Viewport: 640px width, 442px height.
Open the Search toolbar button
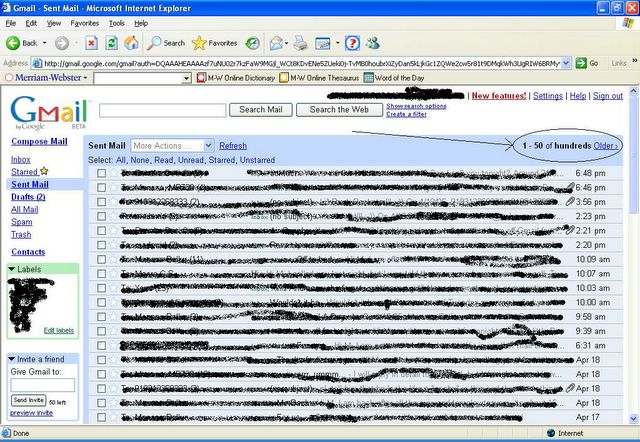pos(166,43)
